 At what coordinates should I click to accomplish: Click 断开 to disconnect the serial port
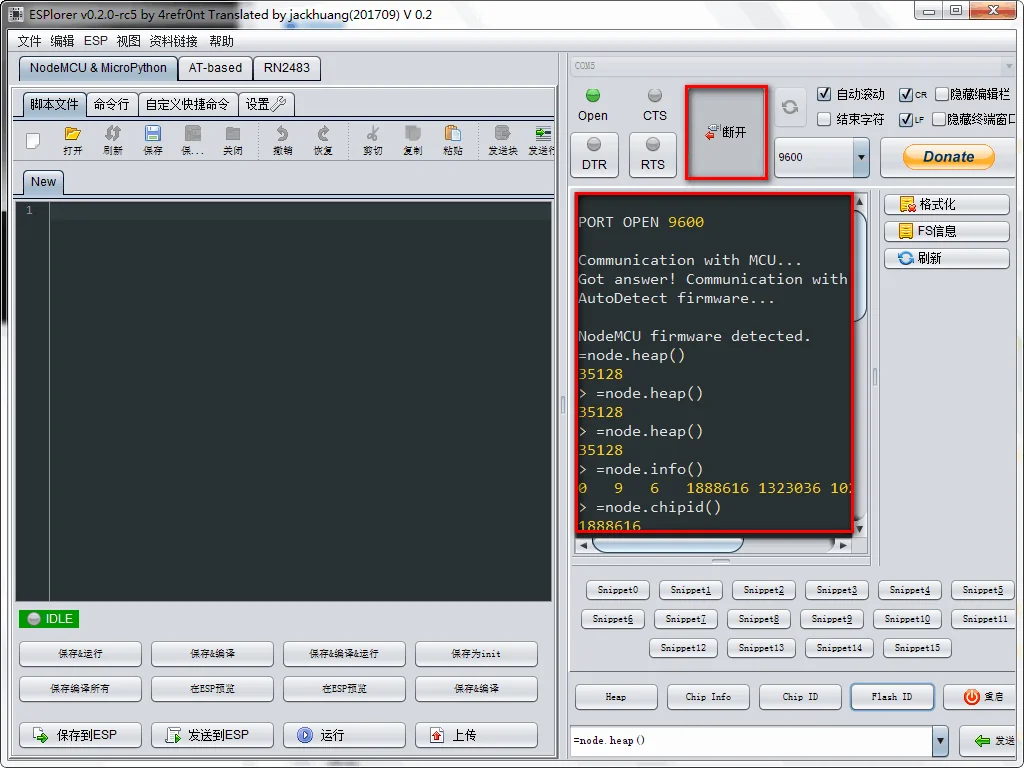[726, 133]
